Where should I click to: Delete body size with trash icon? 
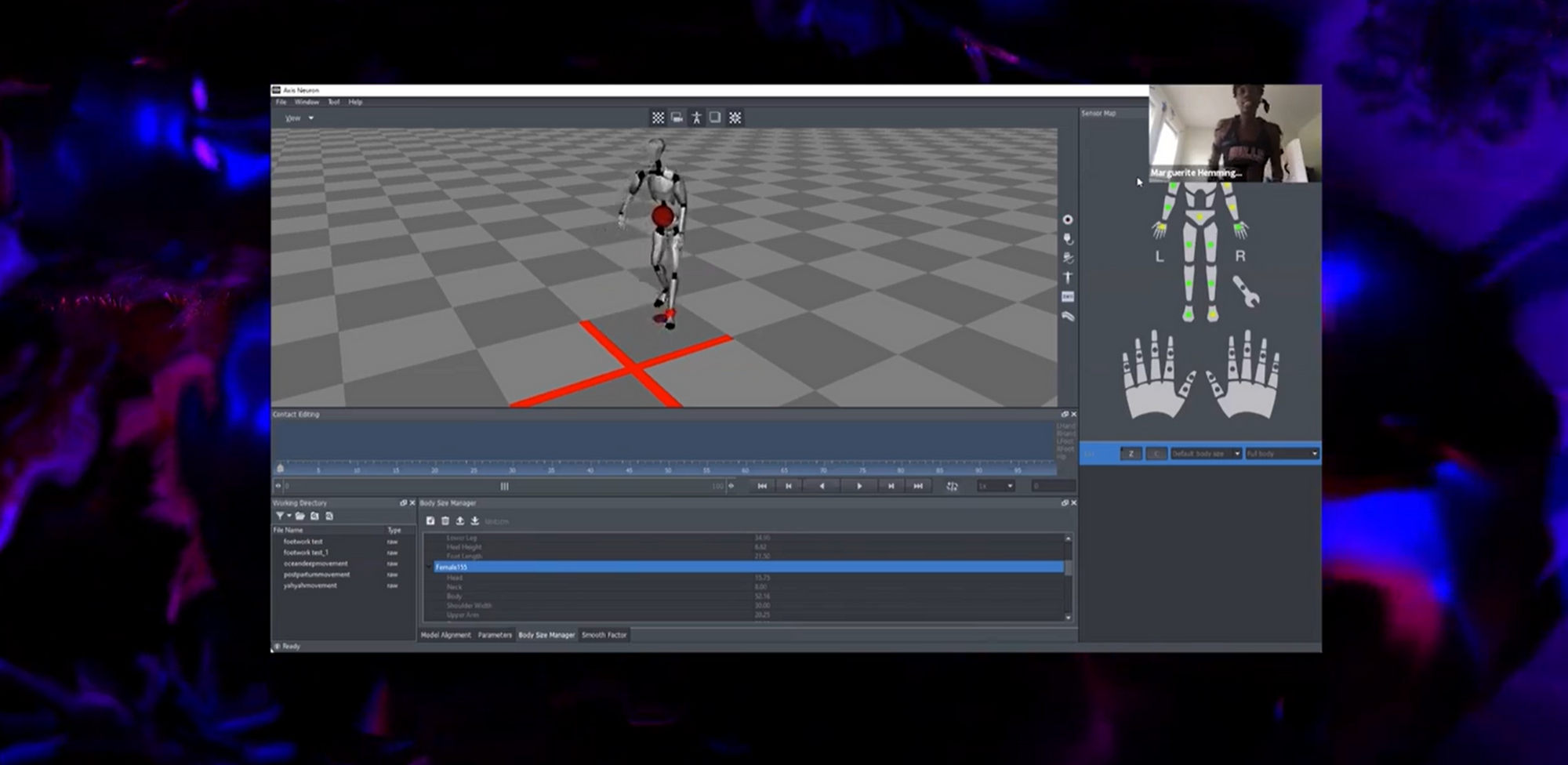(x=445, y=521)
